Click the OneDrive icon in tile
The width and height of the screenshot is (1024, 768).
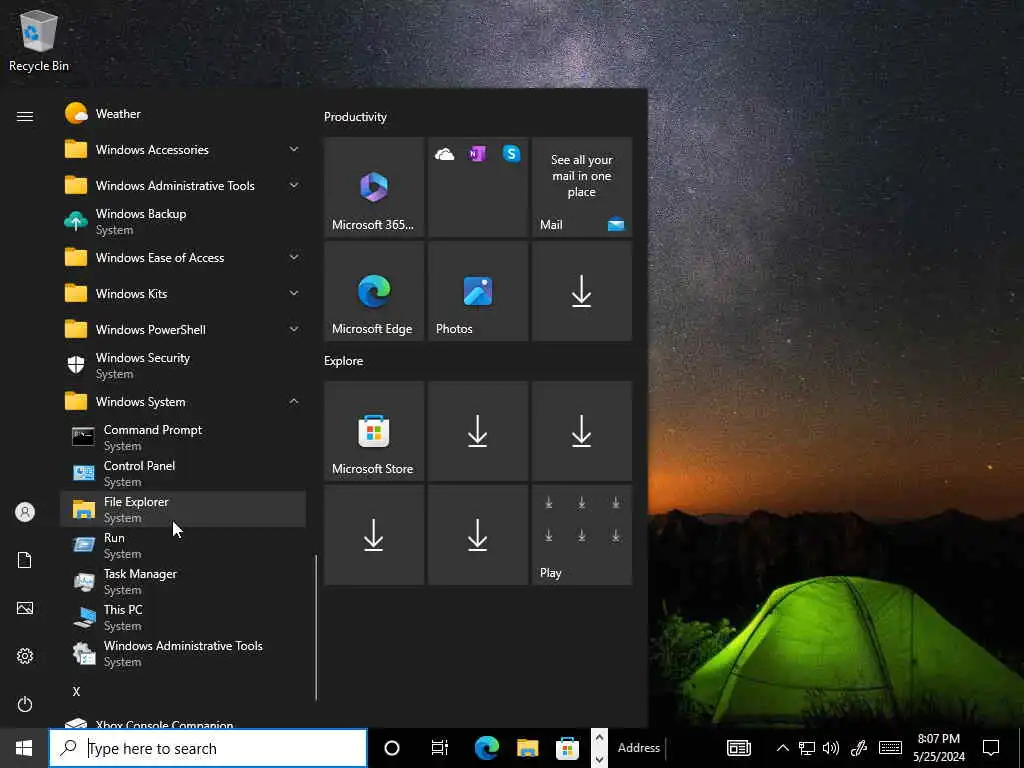pyautogui.click(x=445, y=154)
